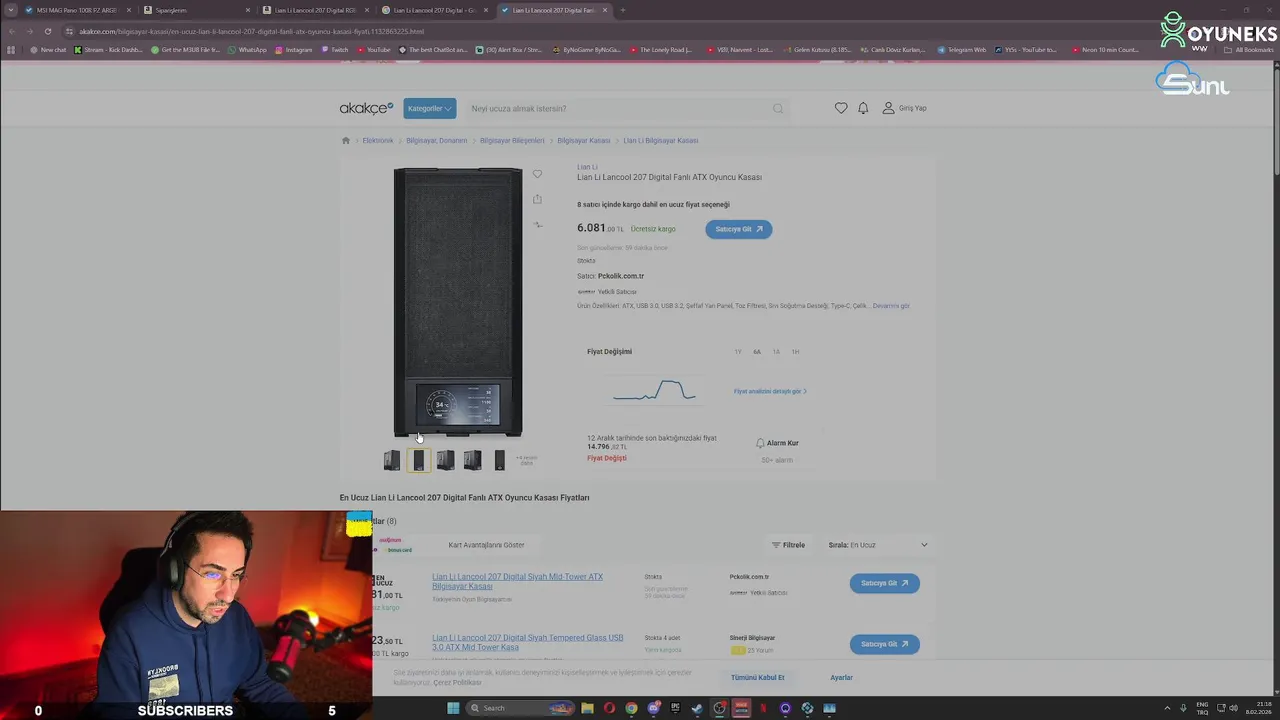Click Satıcıya Git for Sinerji Bilgisayar listing
The width and height of the screenshot is (1280, 720).
click(884, 644)
